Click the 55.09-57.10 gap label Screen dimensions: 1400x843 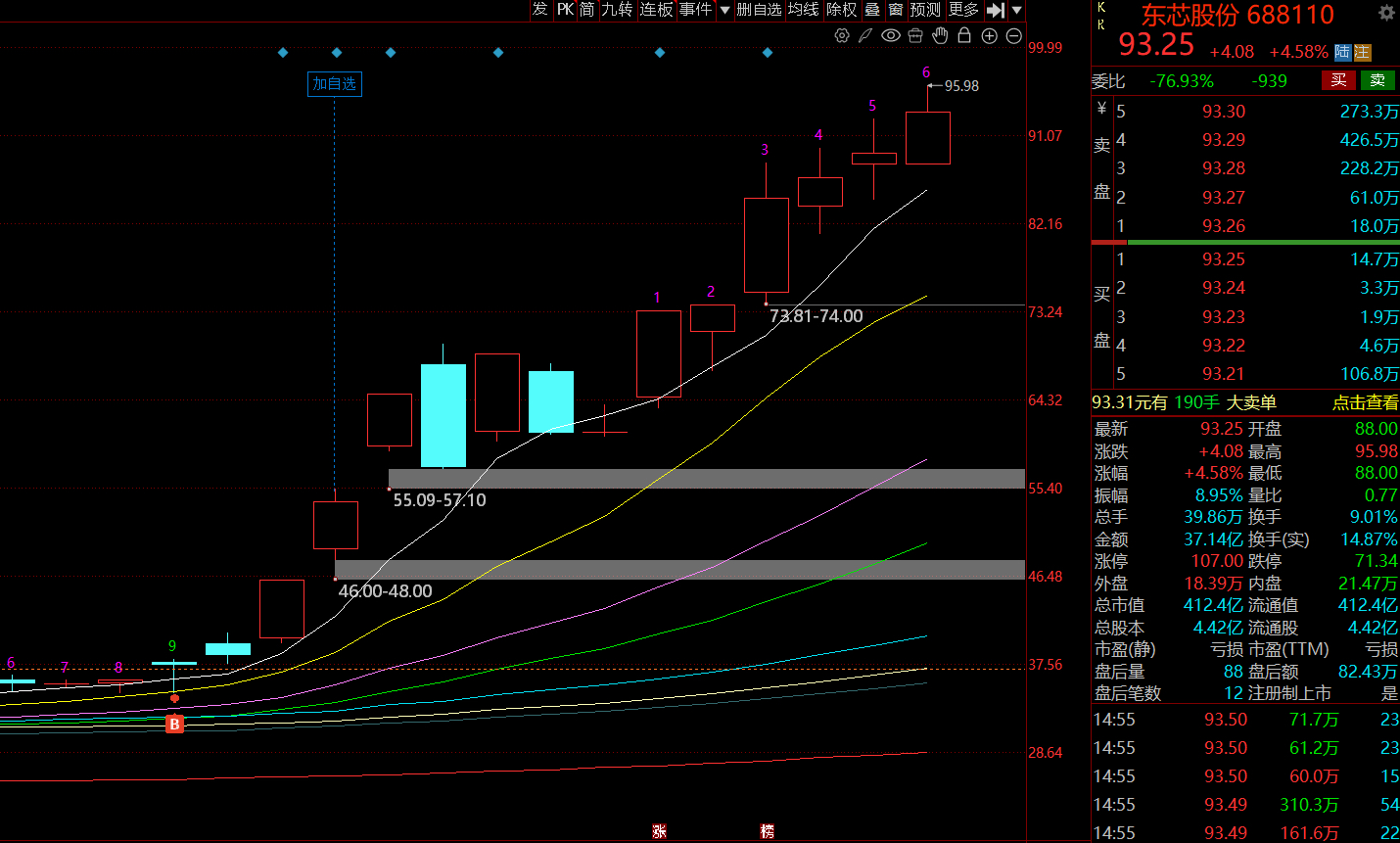(x=440, y=500)
